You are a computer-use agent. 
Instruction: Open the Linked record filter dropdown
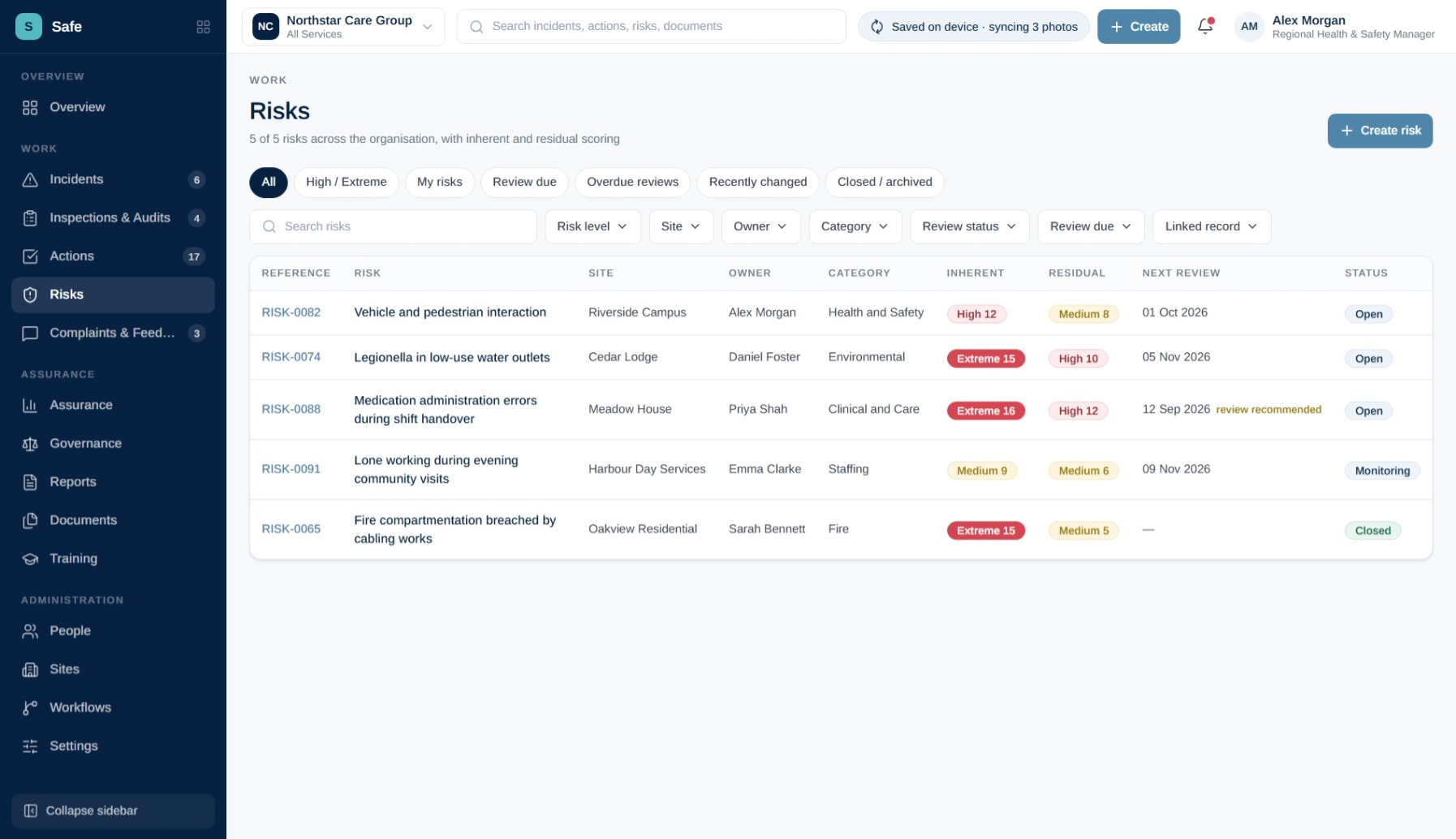click(1212, 226)
